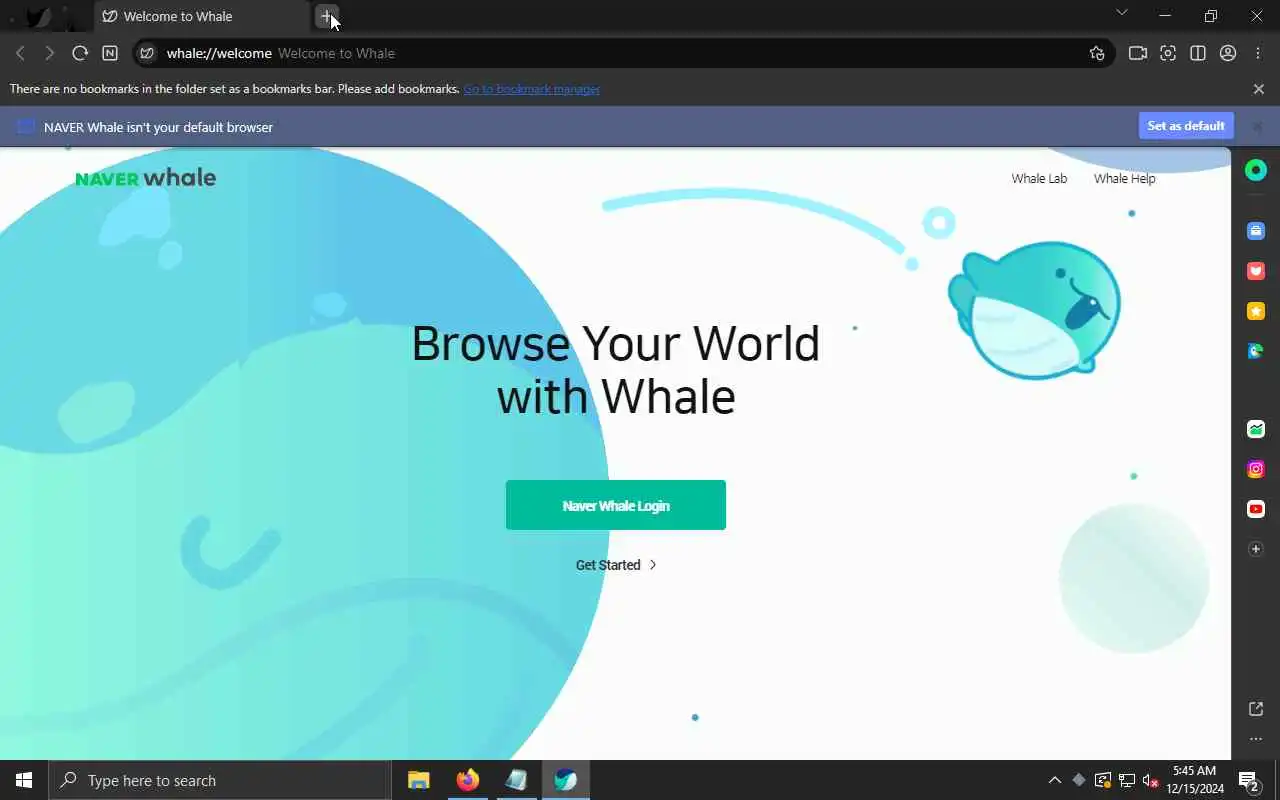The image size is (1280, 800).
Task: Add a new sidebar app
Action: click(1256, 549)
